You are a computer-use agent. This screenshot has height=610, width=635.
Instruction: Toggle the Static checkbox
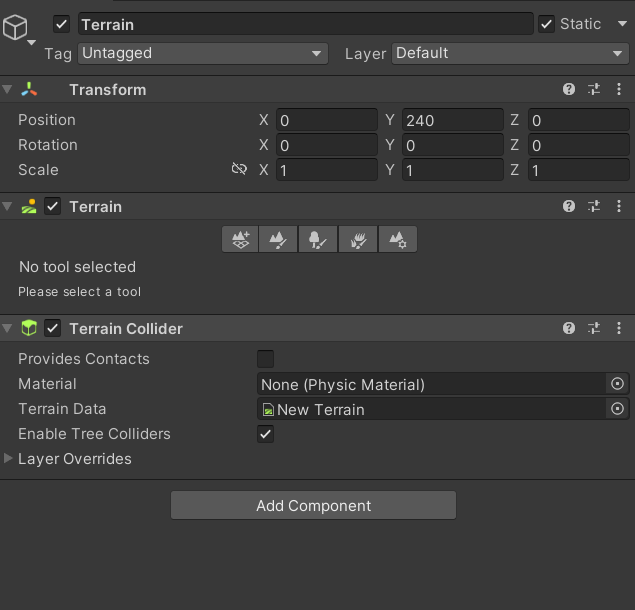(546, 24)
